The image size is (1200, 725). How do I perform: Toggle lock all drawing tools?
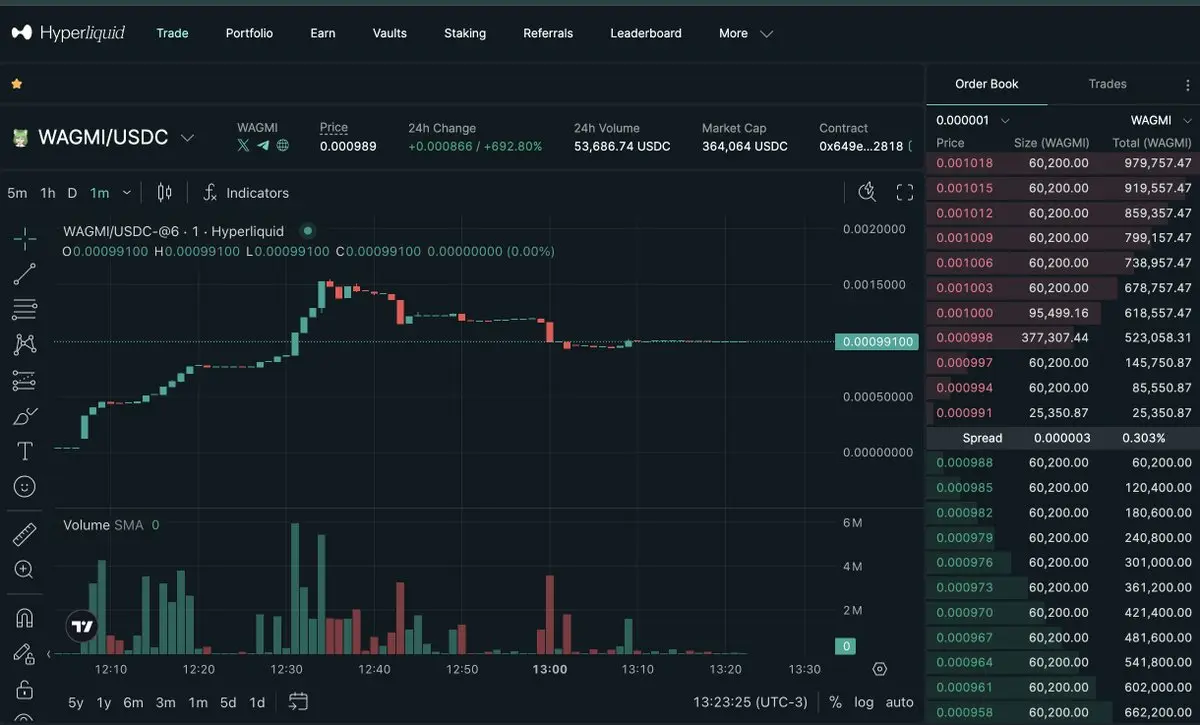tap(25, 690)
